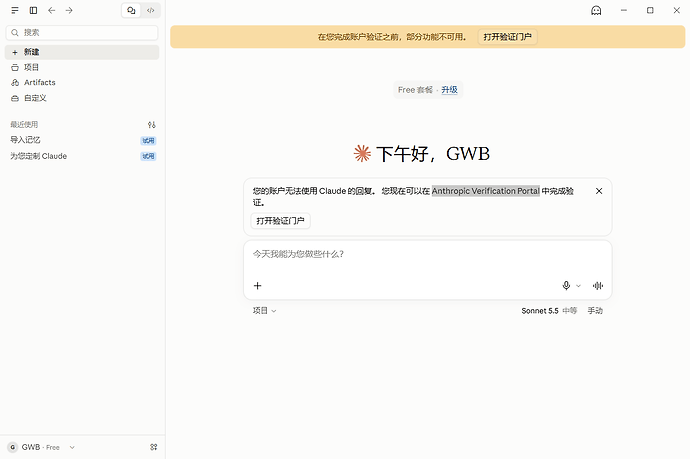Click the 试用 badge beside 为您定制 Claude

pyautogui.click(x=148, y=156)
